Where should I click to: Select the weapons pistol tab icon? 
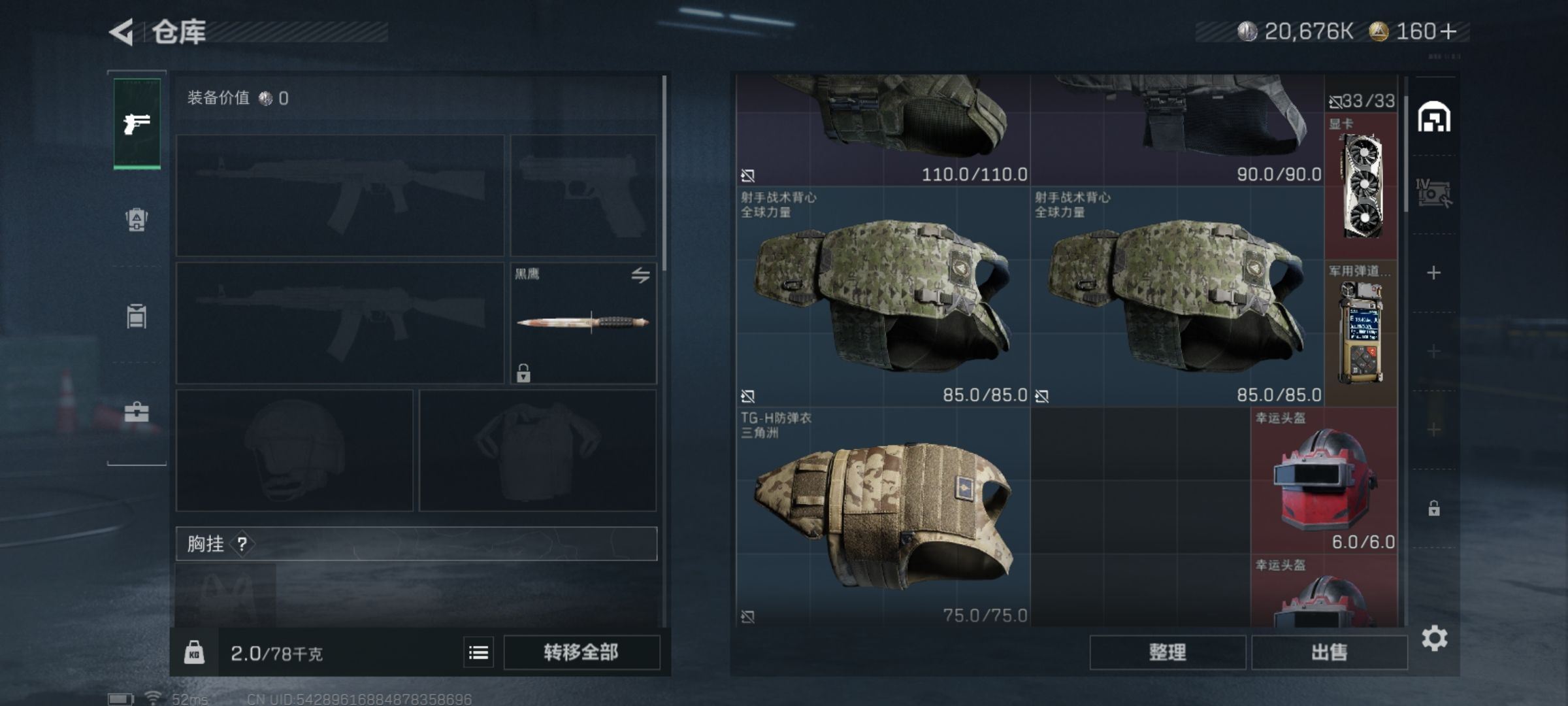pyautogui.click(x=137, y=124)
